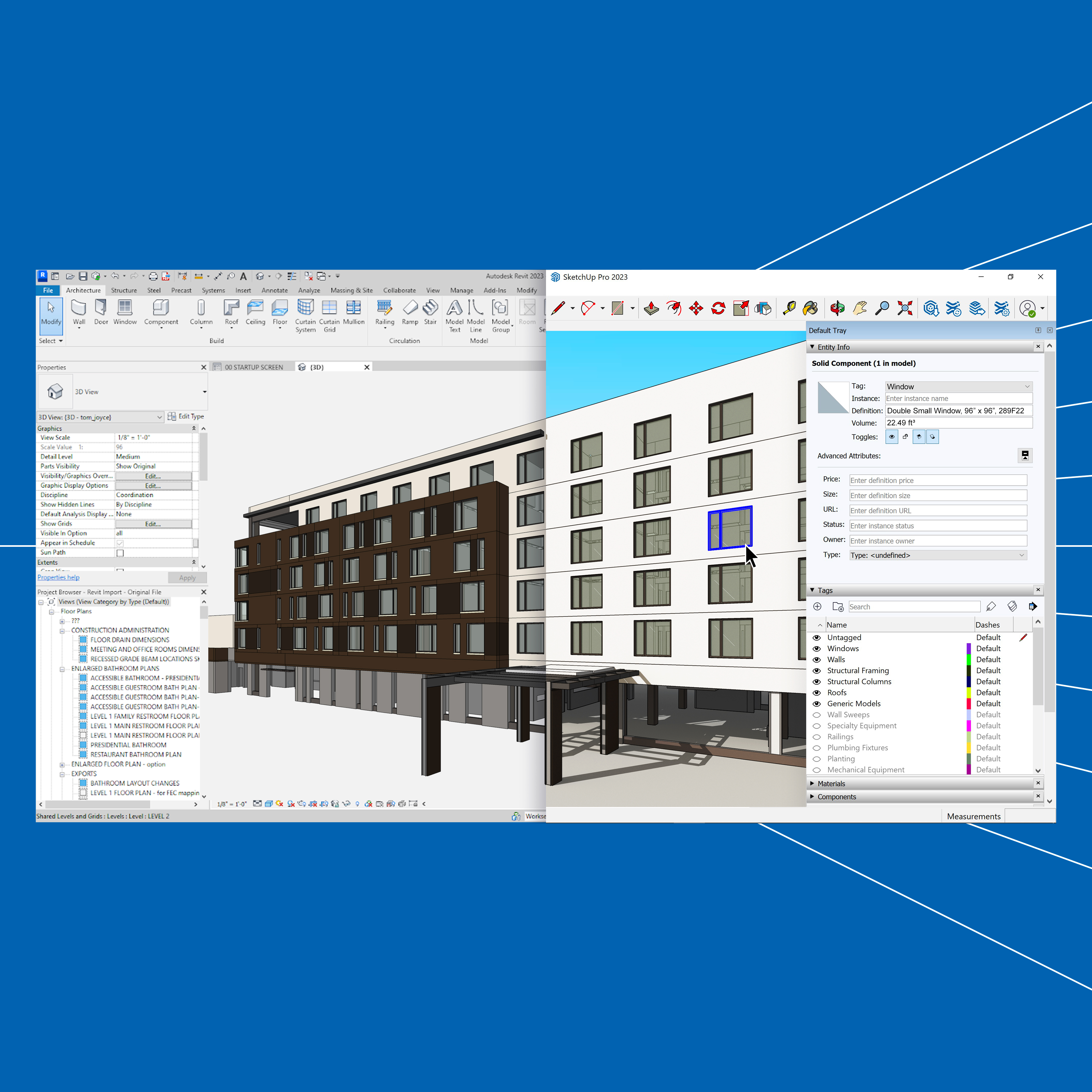Select the Orbit tool in SketchUp
The height and width of the screenshot is (1092, 1092).
[x=838, y=308]
